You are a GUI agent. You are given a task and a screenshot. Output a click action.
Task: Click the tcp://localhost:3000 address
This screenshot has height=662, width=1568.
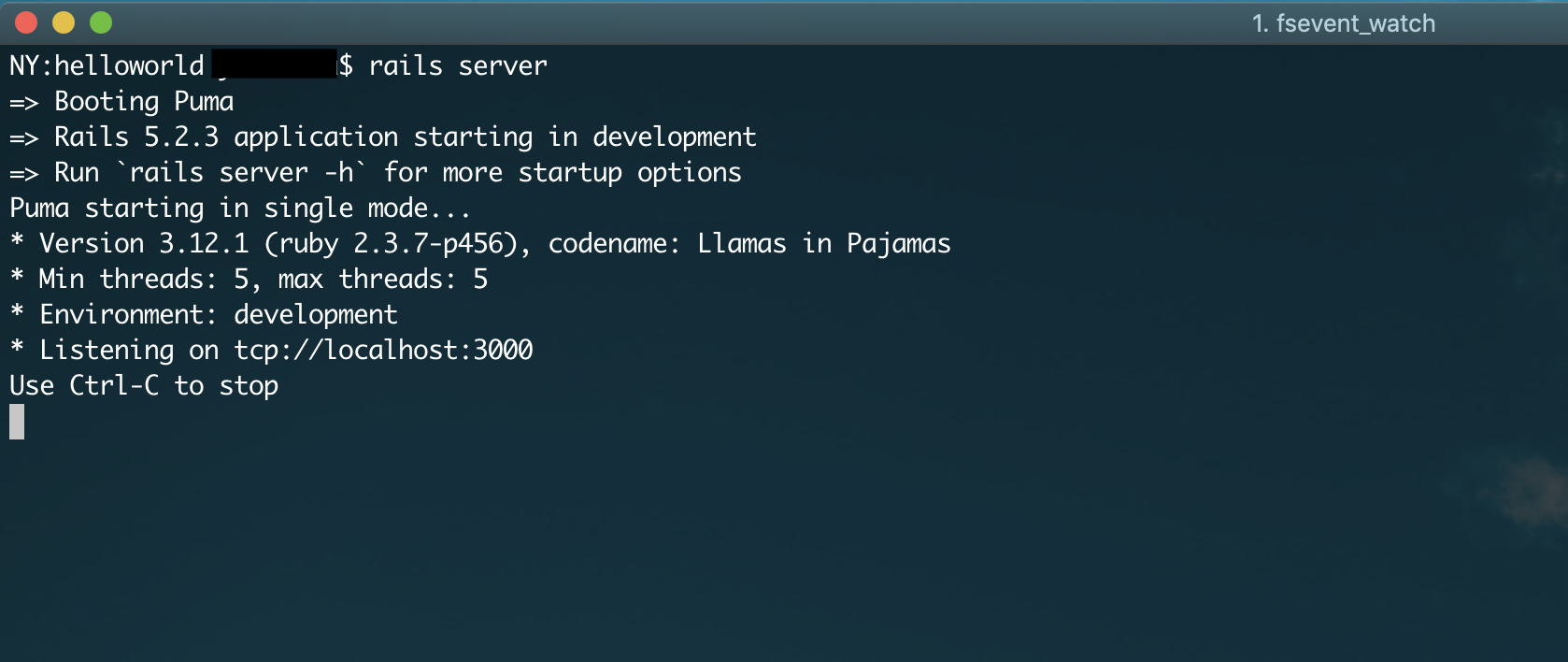[x=383, y=351]
